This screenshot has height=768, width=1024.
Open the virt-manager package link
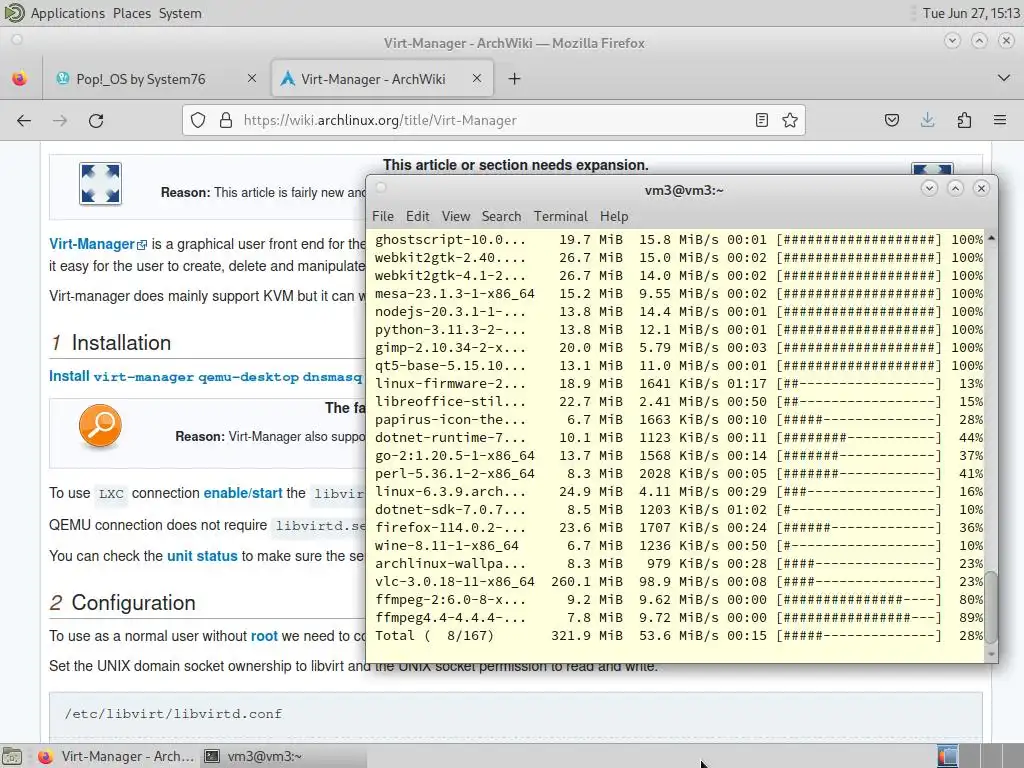pos(144,377)
